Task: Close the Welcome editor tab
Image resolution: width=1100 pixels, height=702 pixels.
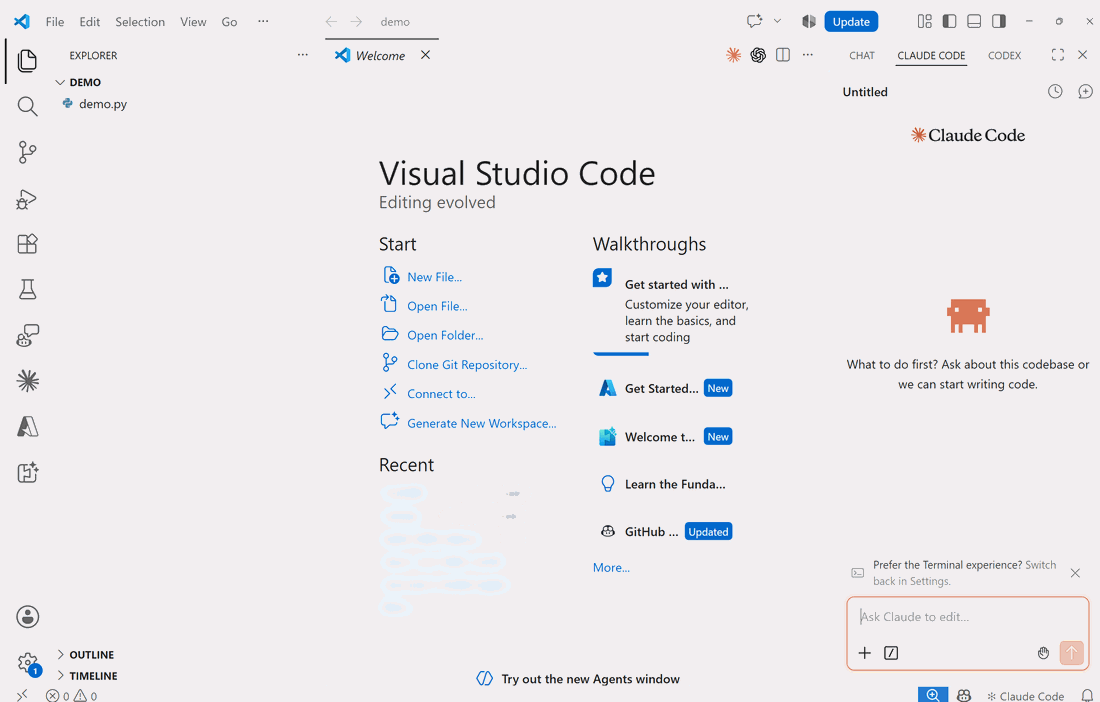Action: pyautogui.click(x=425, y=55)
